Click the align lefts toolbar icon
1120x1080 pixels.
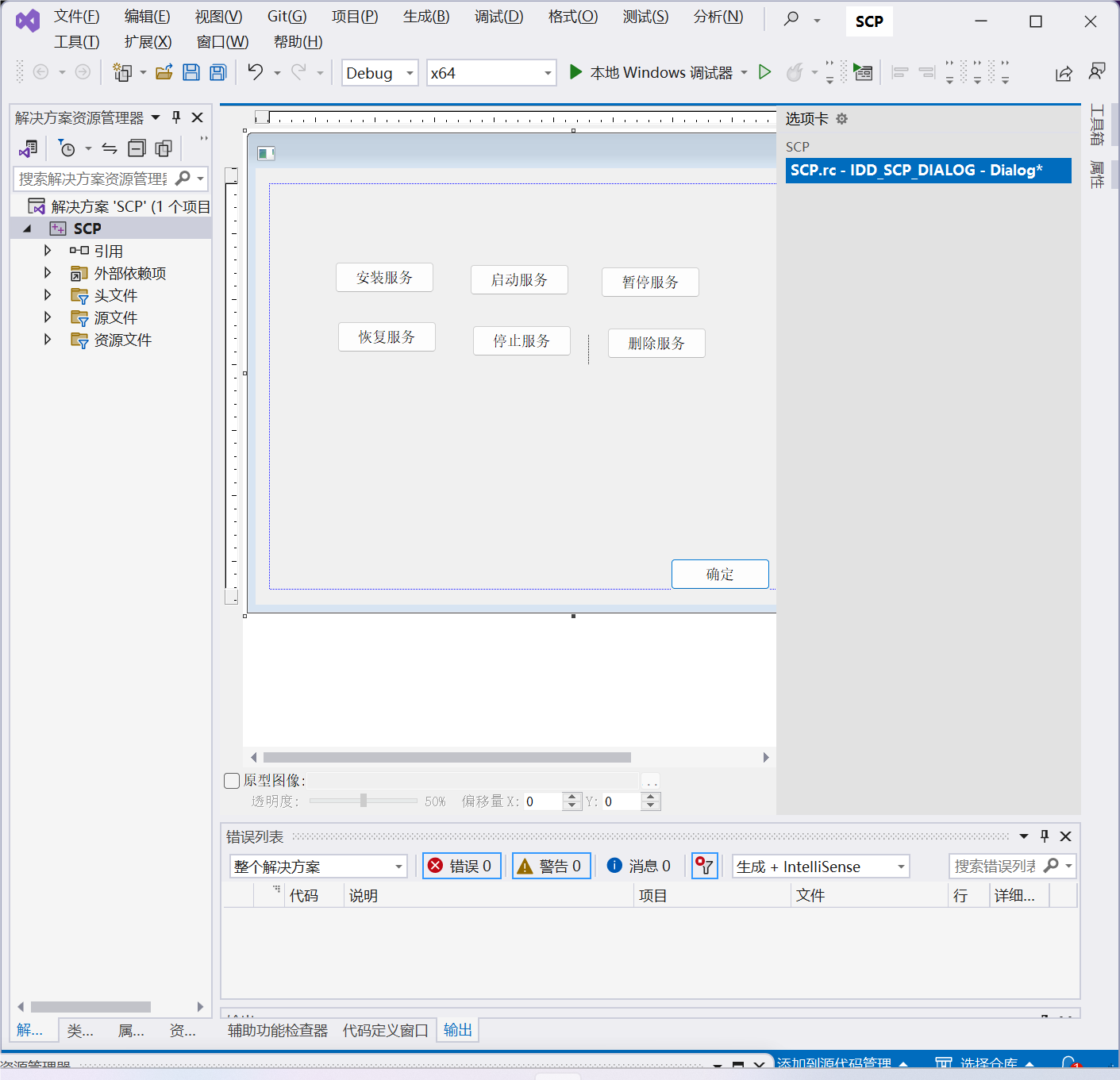point(900,73)
